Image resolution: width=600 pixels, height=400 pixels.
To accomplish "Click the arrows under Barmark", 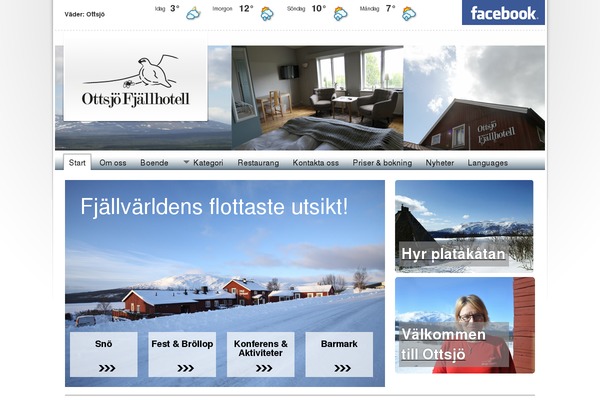I will pos(342,368).
